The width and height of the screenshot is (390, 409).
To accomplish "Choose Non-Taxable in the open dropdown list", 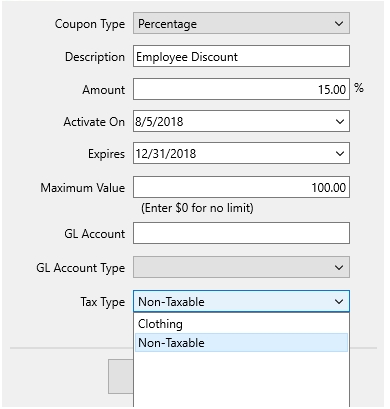I will click(x=241, y=343).
